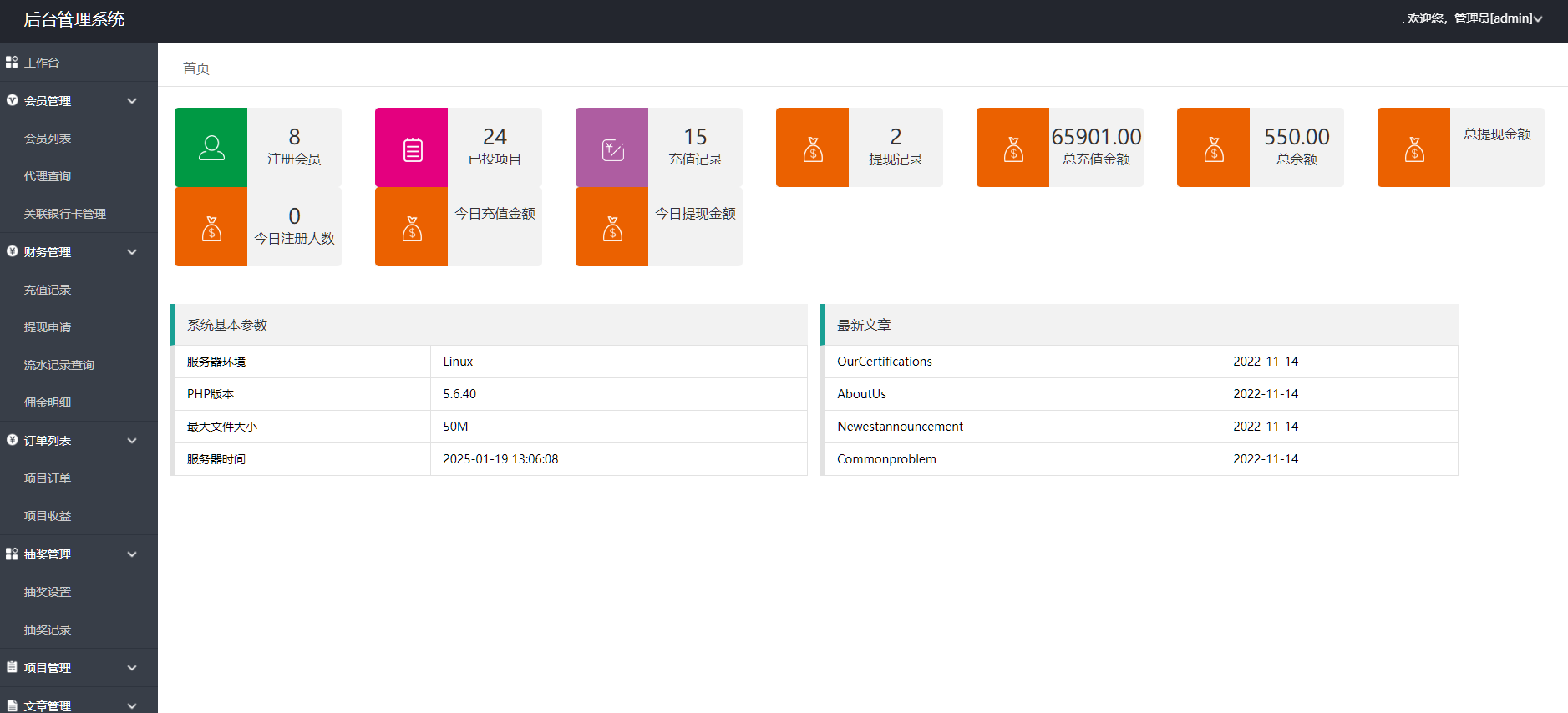Click the total balance money bag icon
Viewport: 1568px width, 713px height.
tap(1213, 148)
